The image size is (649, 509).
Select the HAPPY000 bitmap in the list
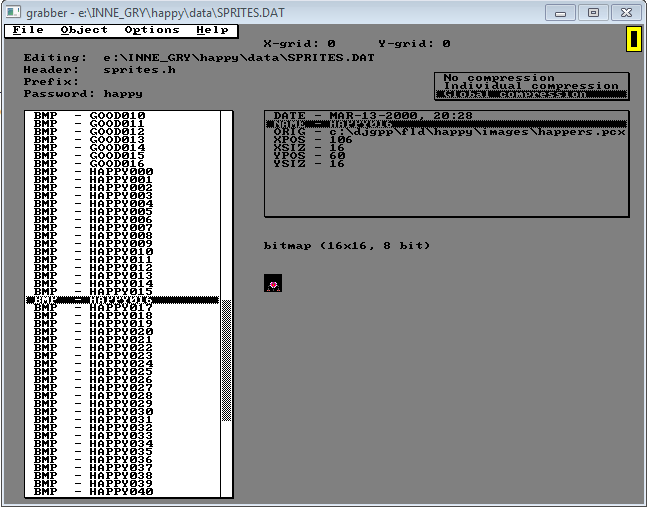(x=120, y=172)
